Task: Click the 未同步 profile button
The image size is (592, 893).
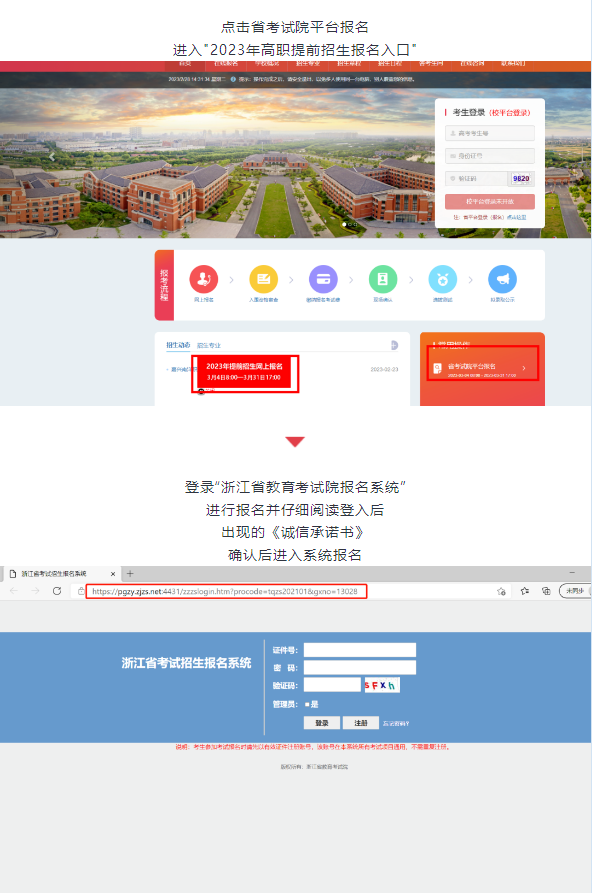Action: pyautogui.click(x=575, y=591)
